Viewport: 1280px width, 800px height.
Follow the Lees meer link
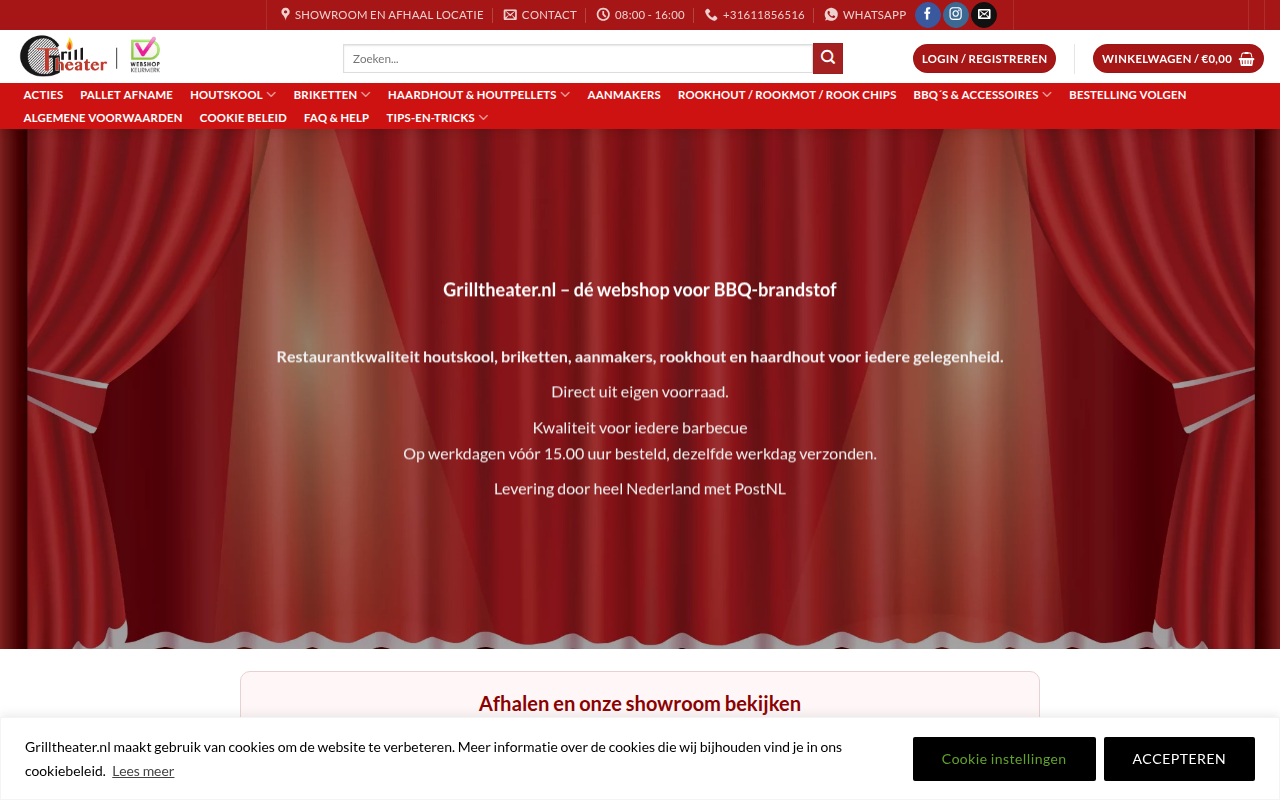click(143, 771)
